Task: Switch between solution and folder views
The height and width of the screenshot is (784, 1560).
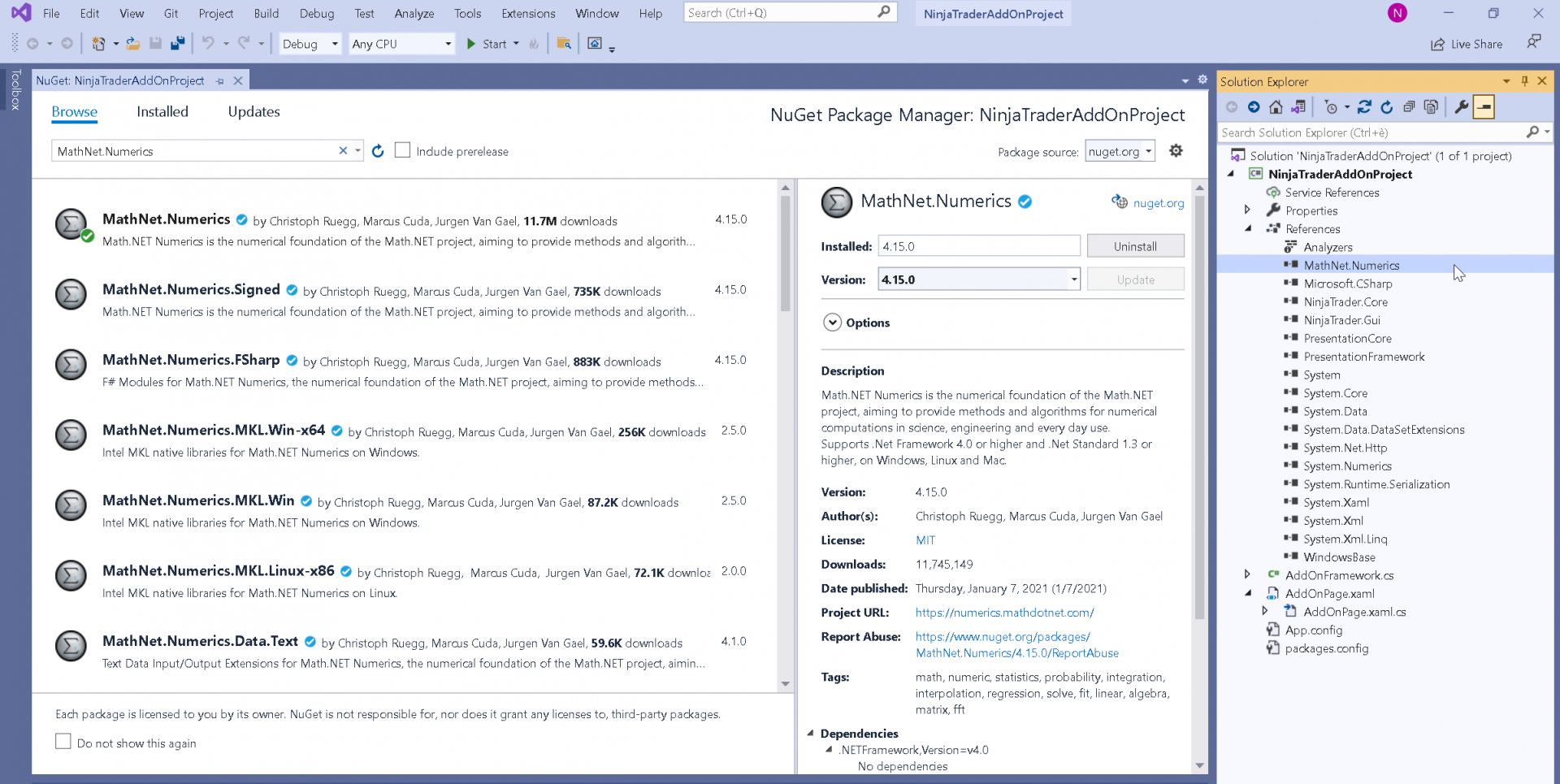Action: tap(1298, 107)
